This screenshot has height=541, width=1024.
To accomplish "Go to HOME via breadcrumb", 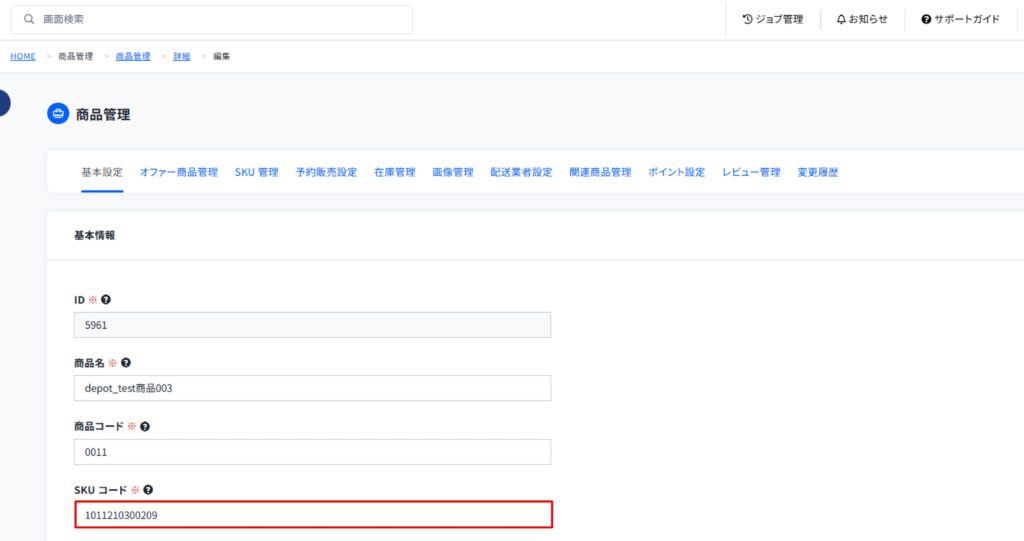I will coord(23,56).
